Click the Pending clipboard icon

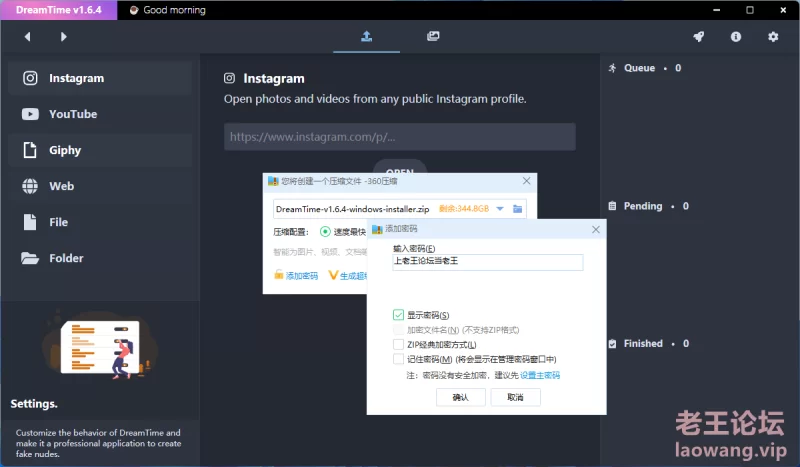pyautogui.click(x=612, y=206)
